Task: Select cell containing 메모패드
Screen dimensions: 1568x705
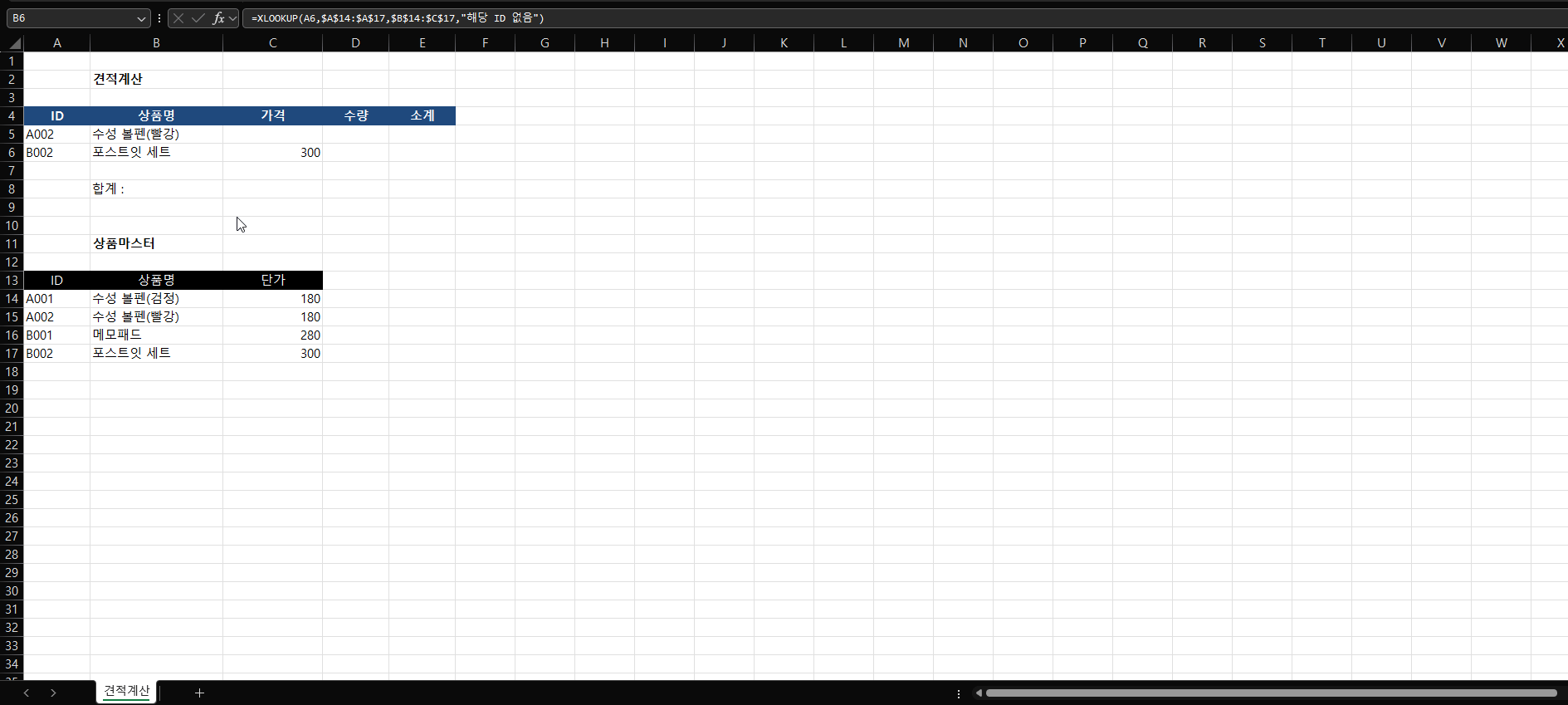Action: pos(156,335)
